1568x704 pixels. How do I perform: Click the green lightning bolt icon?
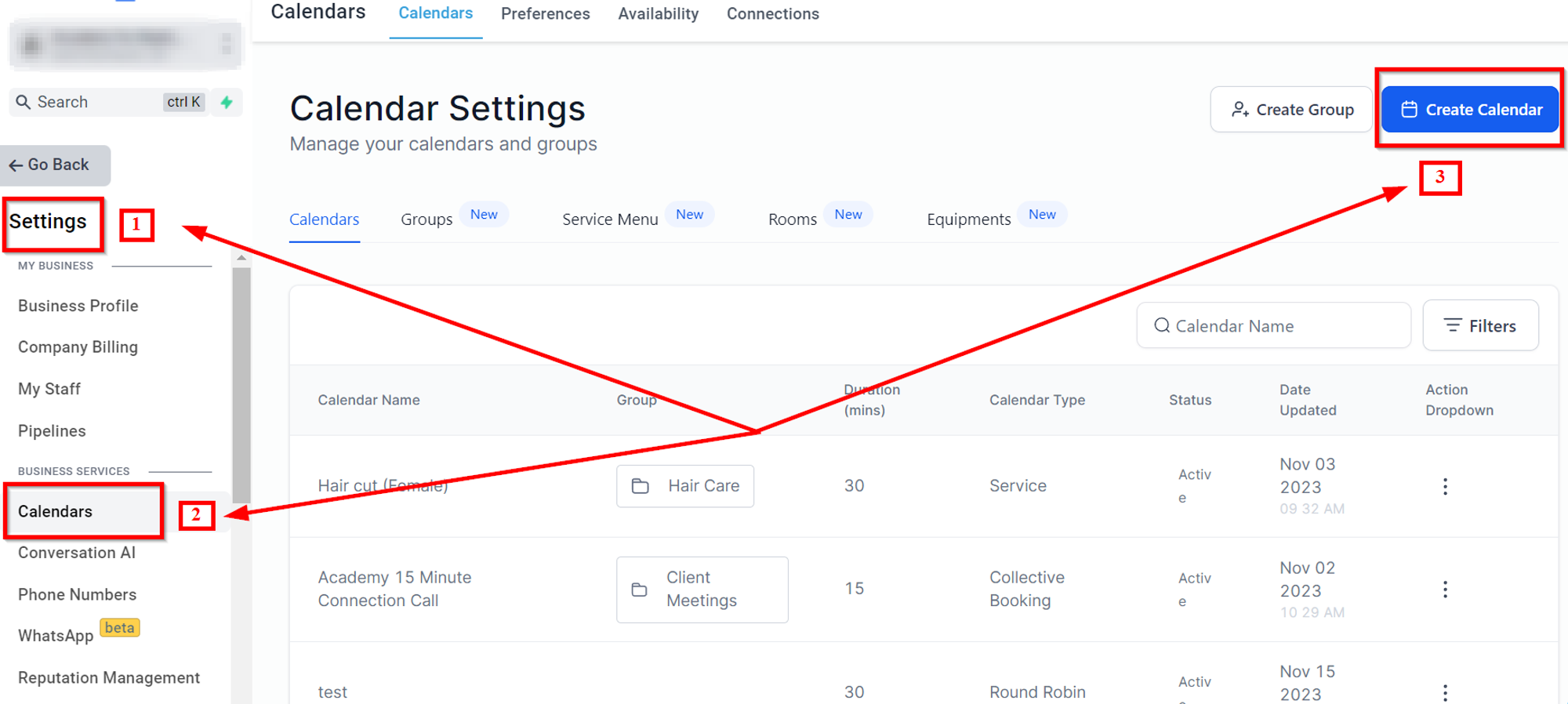(227, 102)
